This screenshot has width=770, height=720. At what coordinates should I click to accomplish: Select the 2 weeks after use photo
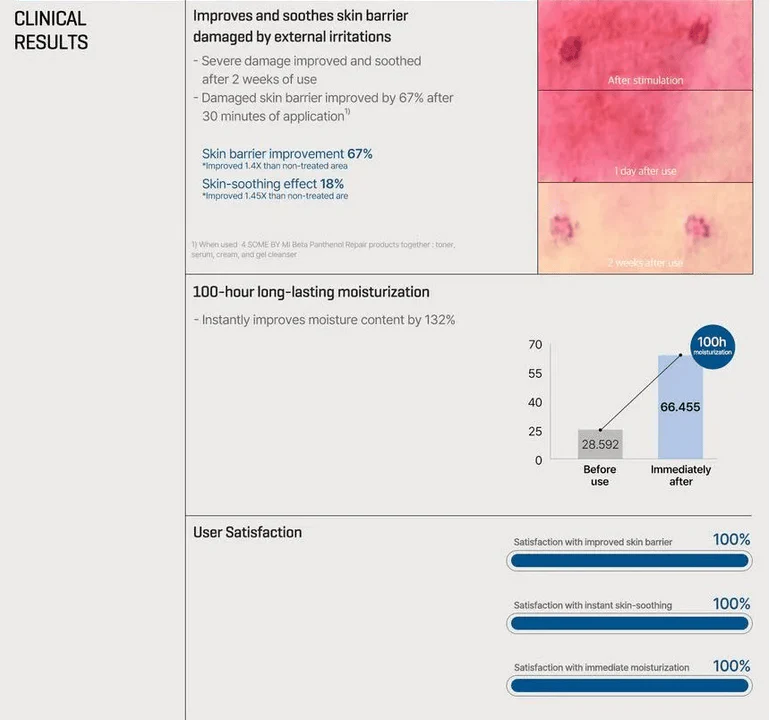[x=645, y=228]
